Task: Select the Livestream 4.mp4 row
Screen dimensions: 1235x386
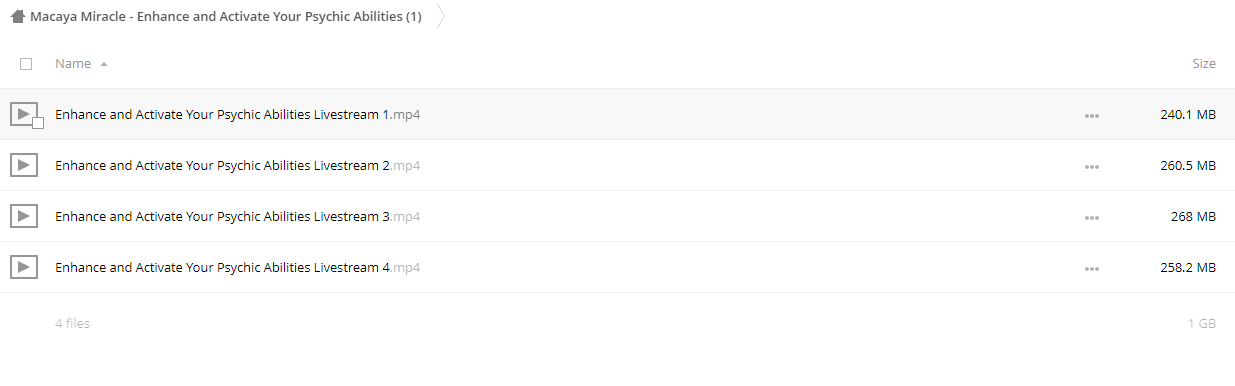Action: click(x=617, y=267)
